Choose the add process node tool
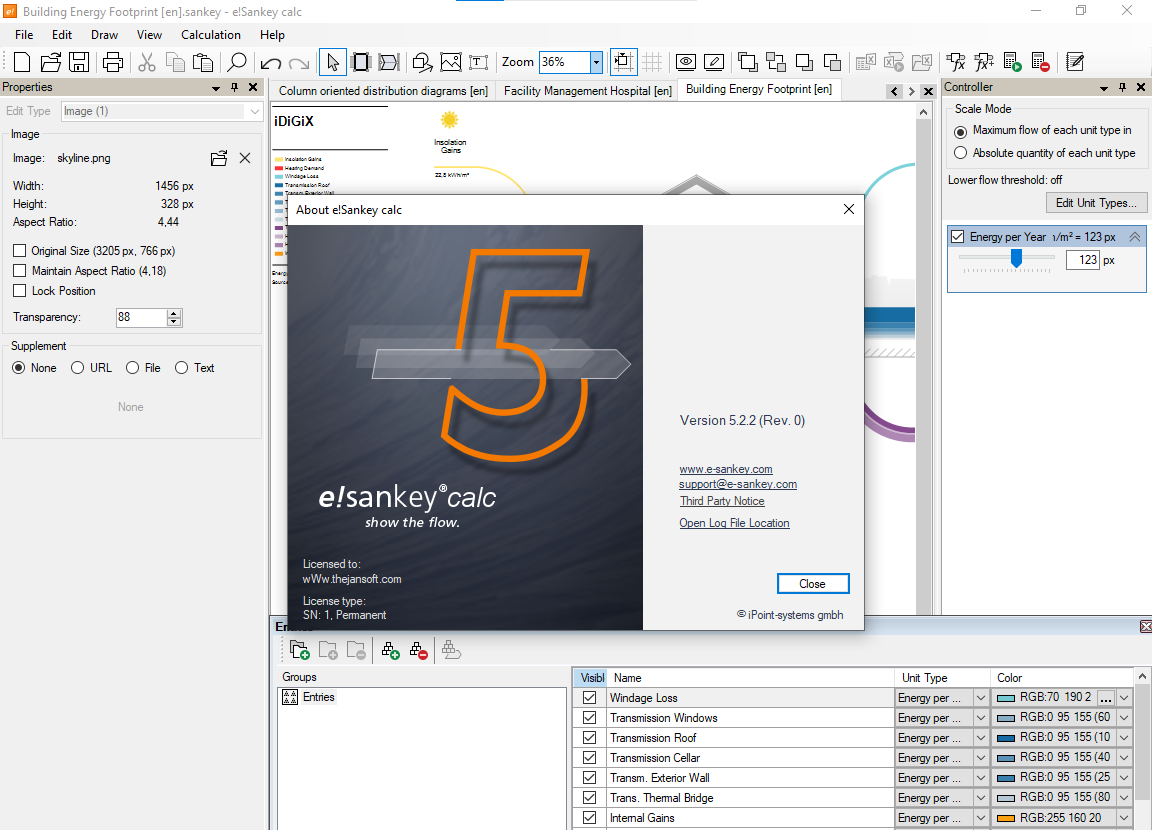Viewport: 1152px width, 830px height. point(361,62)
